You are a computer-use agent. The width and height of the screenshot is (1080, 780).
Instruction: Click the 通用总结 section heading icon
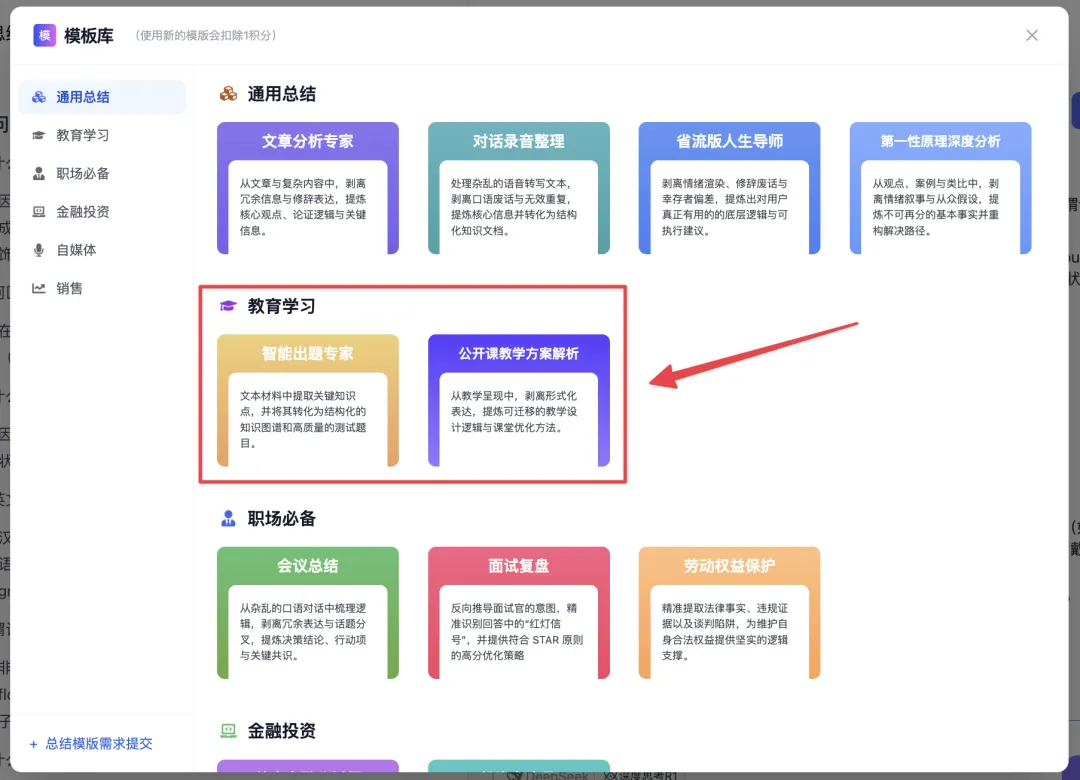click(228, 94)
